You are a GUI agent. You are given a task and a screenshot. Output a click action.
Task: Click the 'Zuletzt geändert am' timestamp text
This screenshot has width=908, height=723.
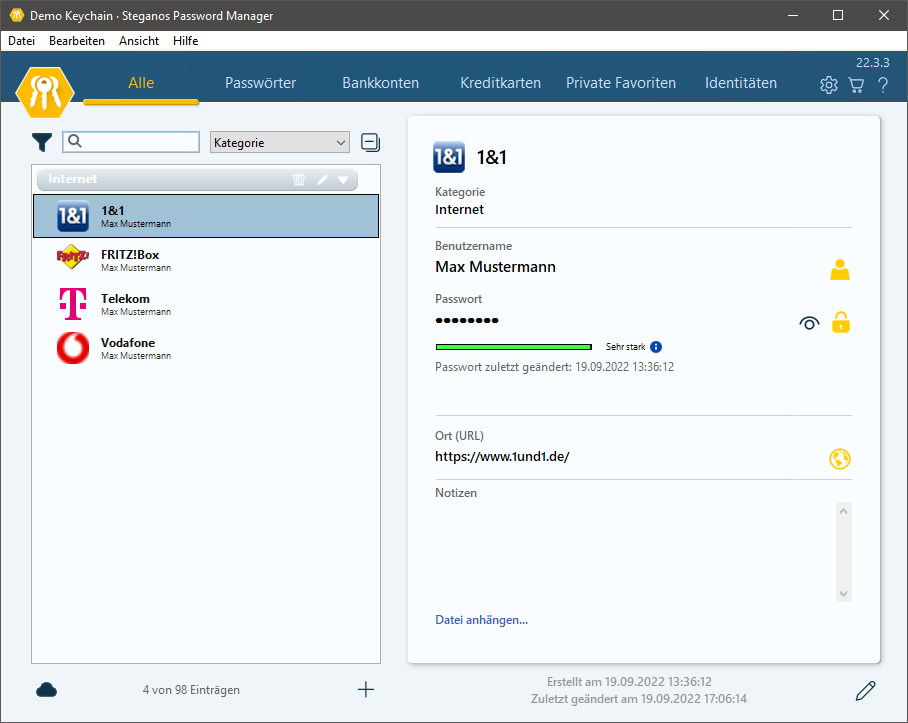639,699
